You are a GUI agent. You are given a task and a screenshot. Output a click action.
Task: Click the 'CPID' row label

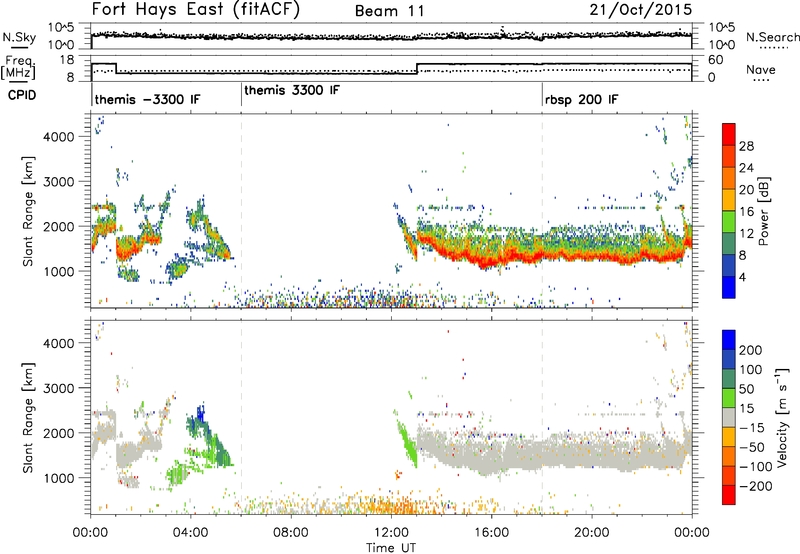click(22, 95)
